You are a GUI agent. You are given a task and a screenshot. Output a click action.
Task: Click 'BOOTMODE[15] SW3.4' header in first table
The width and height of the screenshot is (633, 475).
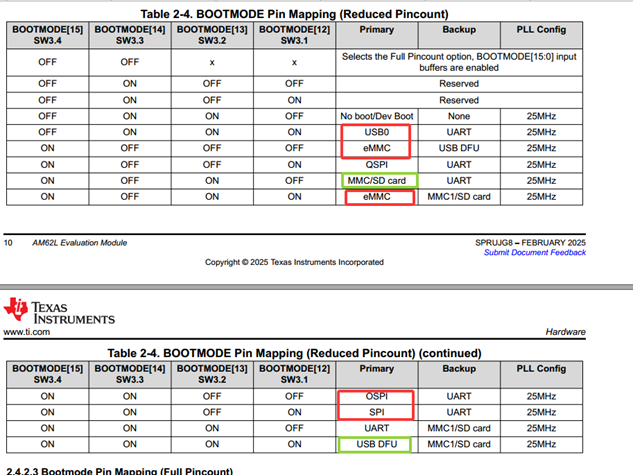(48, 35)
